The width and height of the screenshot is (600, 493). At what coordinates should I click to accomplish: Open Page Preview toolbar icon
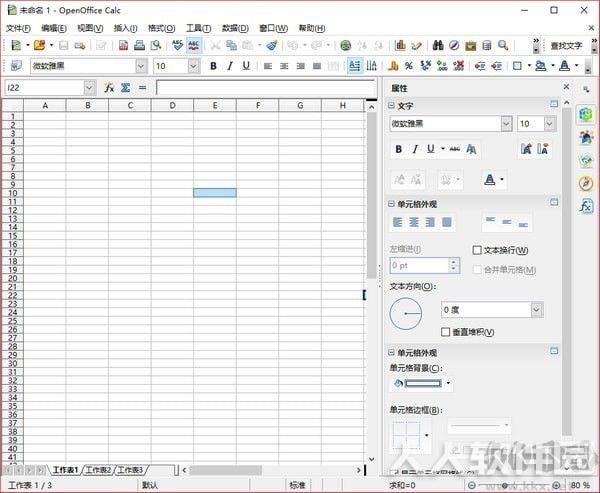tap(156, 45)
